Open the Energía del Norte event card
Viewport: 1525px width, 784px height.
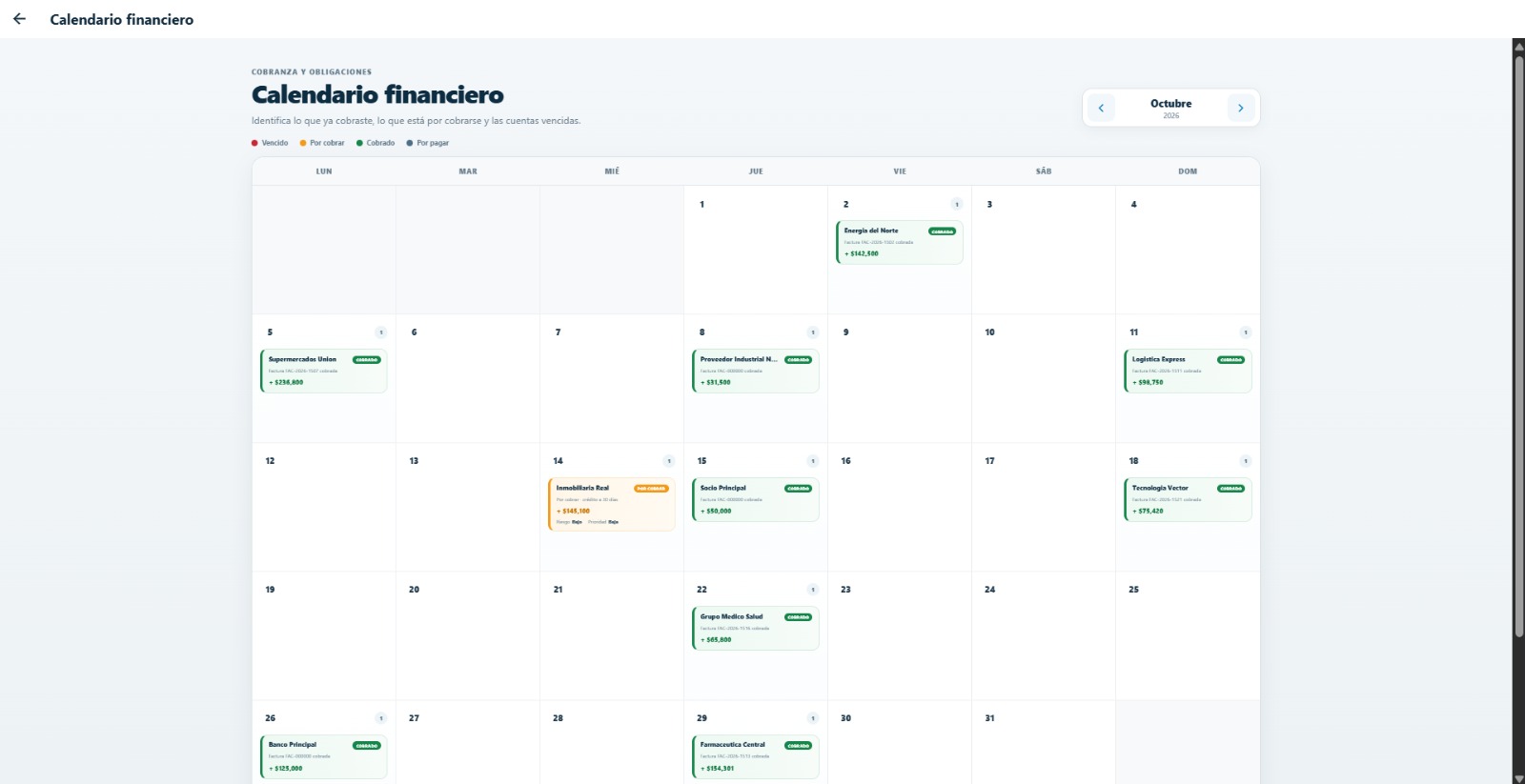(899, 242)
